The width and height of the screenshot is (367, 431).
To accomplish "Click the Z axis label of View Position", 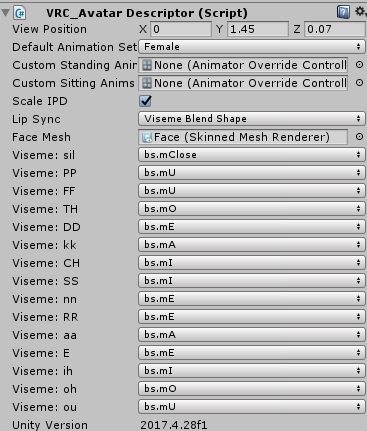I will [x=297, y=29].
